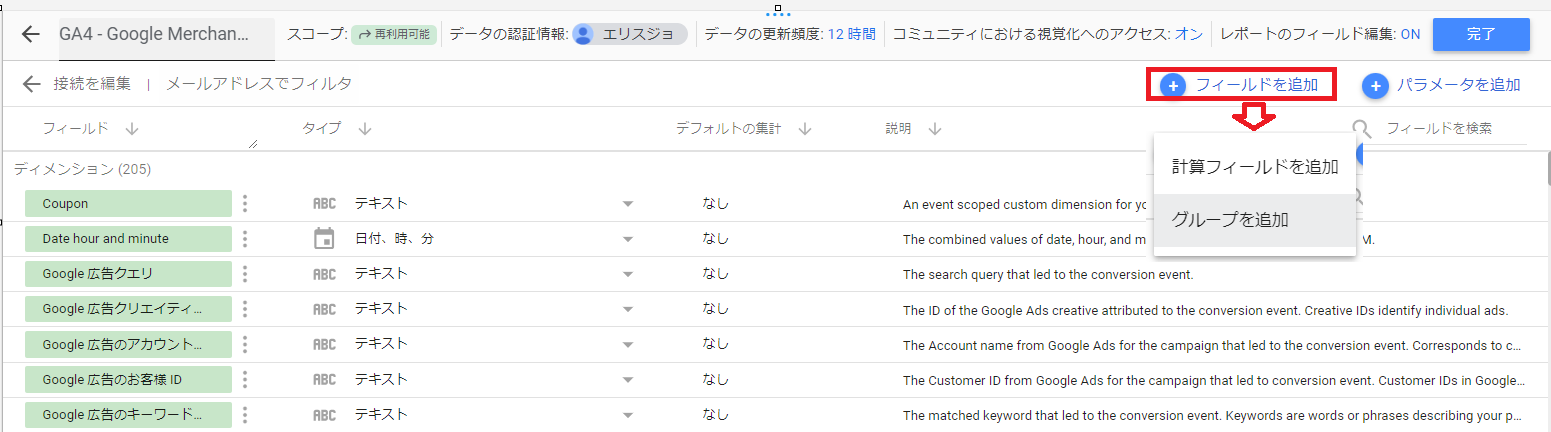Open three-dot menu for Date hour and minute
Viewport: 1551px width, 432px height.
coord(245,239)
